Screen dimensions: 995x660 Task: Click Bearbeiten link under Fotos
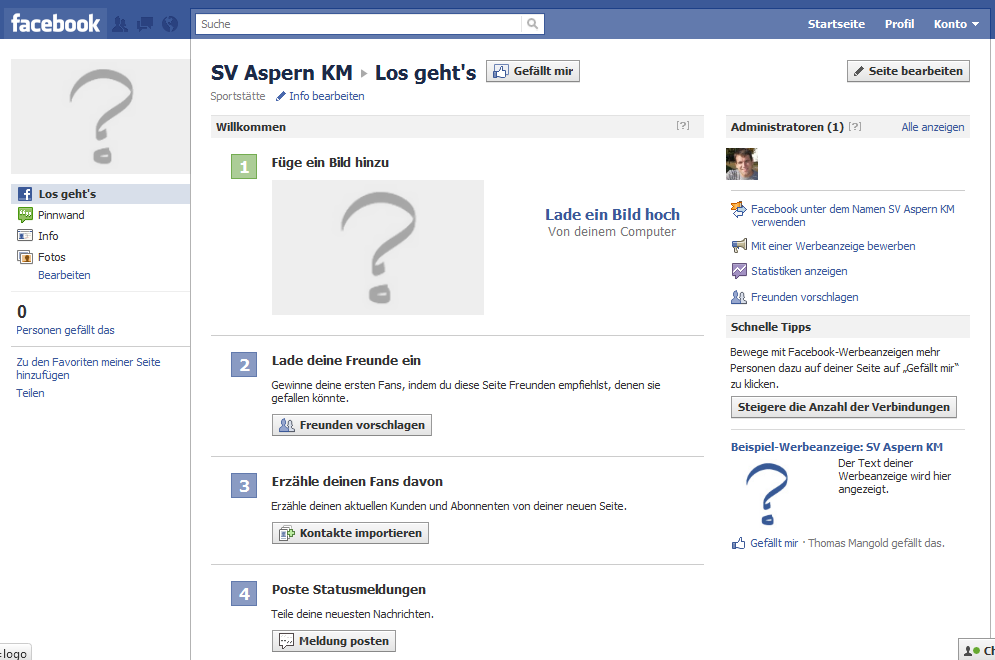click(64, 275)
